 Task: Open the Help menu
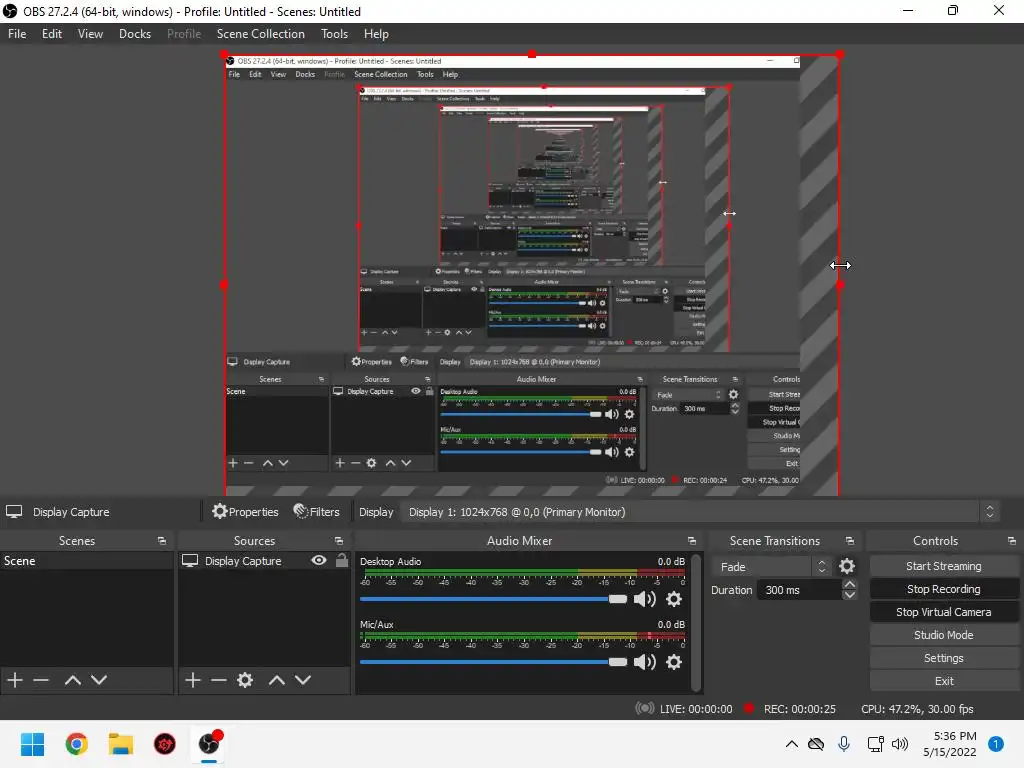(x=376, y=34)
